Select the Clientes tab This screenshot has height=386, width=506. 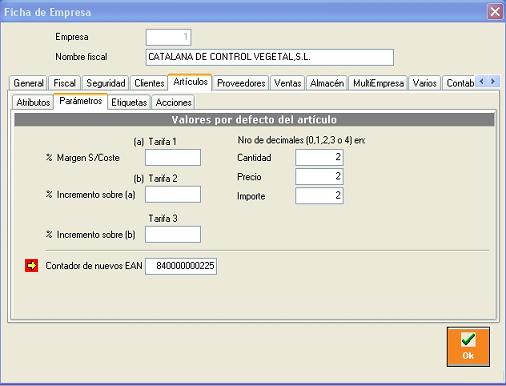pos(149,83)
